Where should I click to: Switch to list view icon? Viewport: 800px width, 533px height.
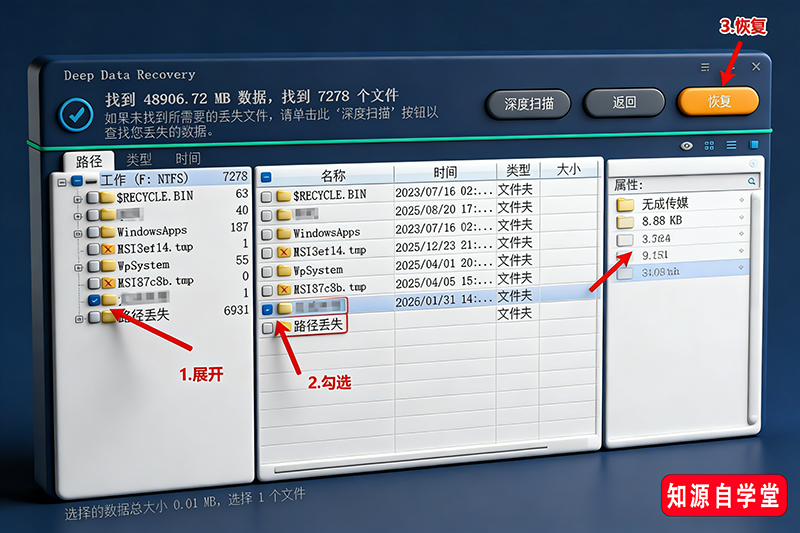tap(731, 146)
